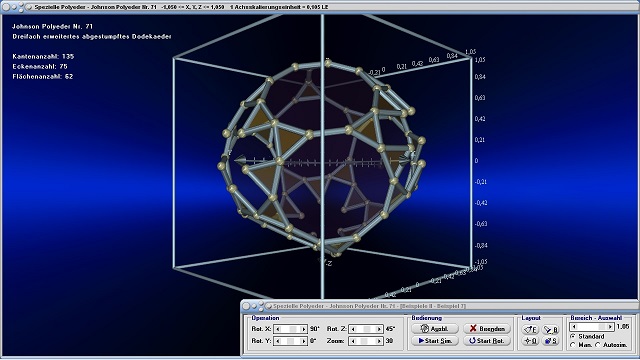
Task: Click the layout F icon button
Action: 530,329
